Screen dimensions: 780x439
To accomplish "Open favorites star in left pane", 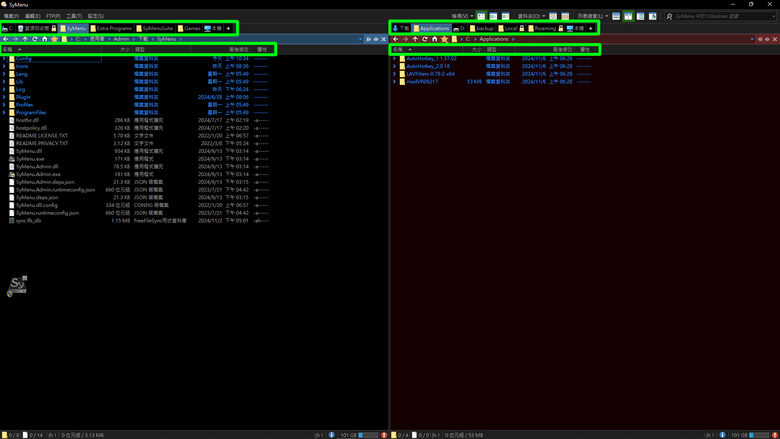I will (x=54, y=39).
